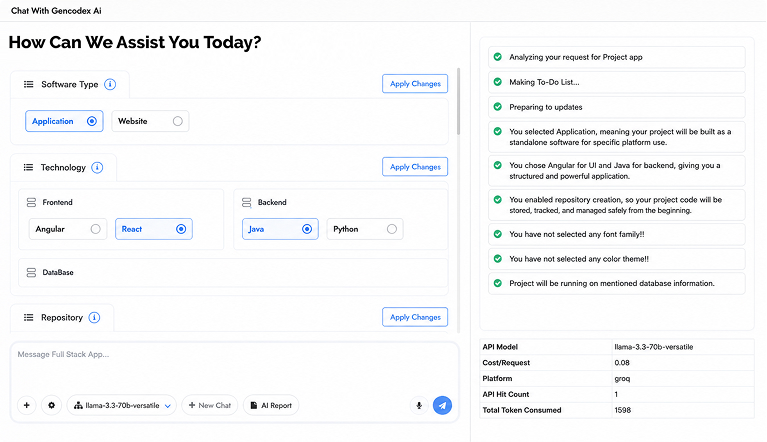Expand the DataBase section
Viewport: 767px width, 442px height.
pos(233,273)
